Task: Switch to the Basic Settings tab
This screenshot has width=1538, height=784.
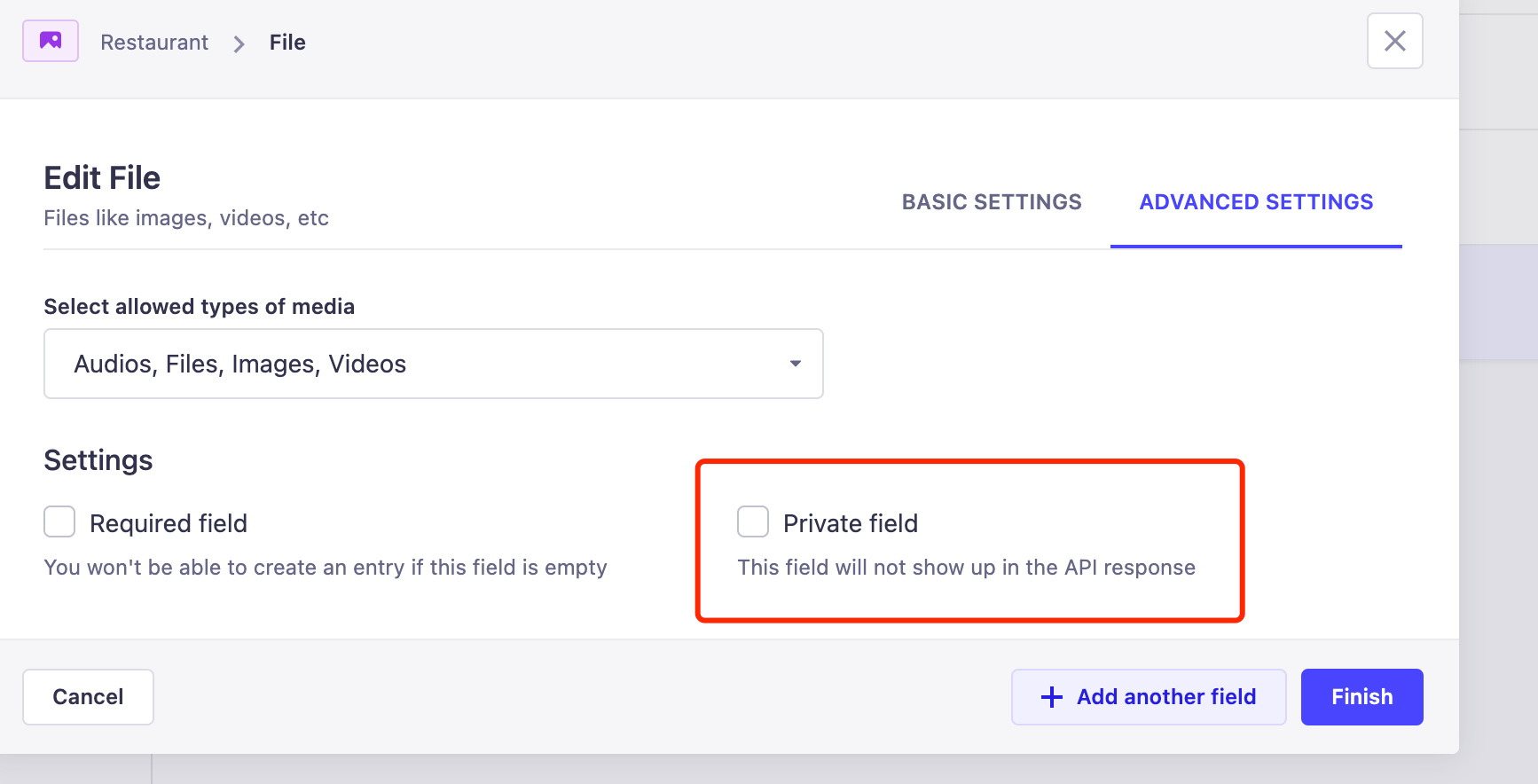Action: (991, 202)
